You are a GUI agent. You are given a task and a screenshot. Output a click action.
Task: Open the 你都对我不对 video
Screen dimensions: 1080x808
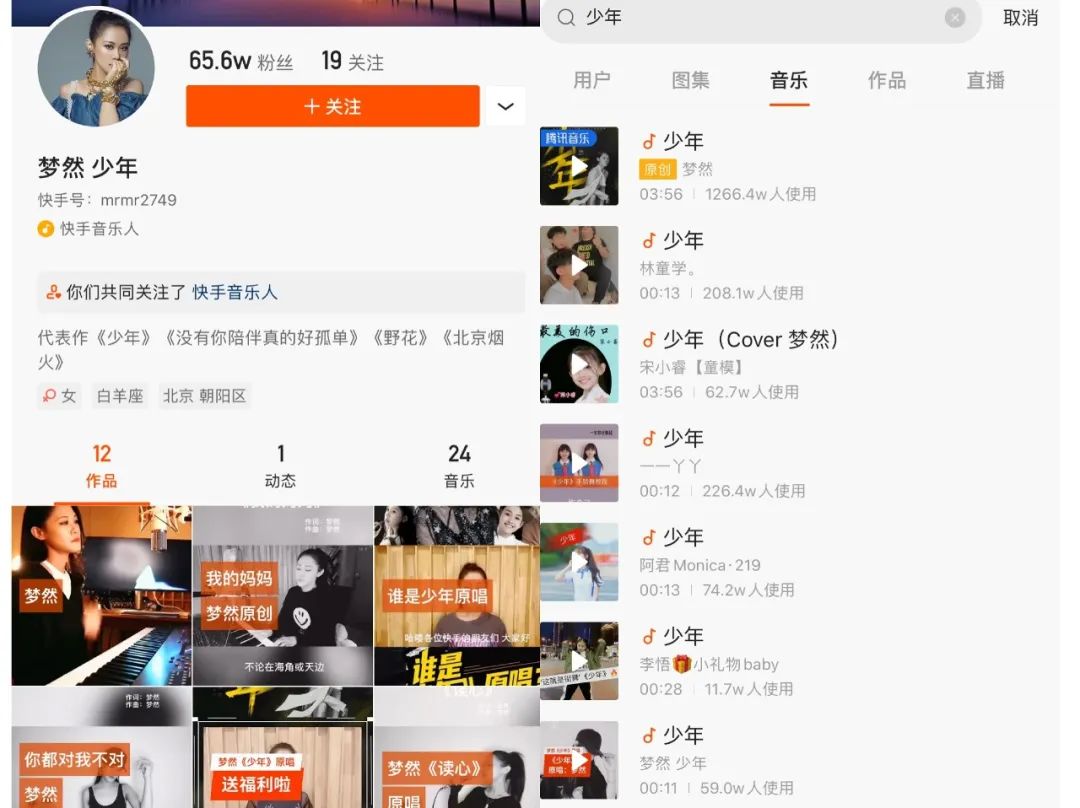point(102,747)
